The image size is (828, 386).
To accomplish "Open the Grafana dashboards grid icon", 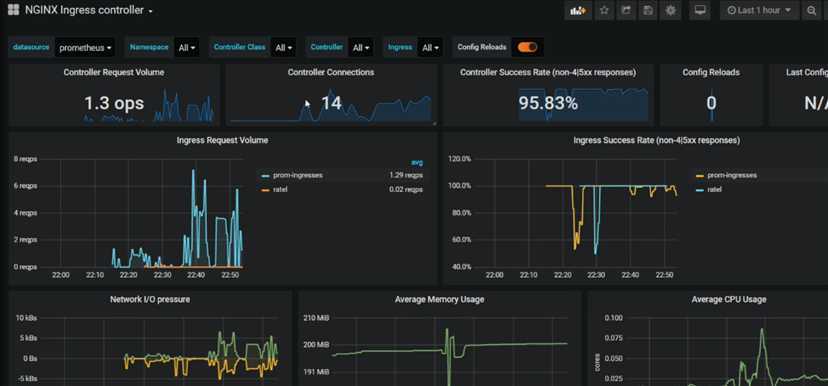I will point(13,10).
